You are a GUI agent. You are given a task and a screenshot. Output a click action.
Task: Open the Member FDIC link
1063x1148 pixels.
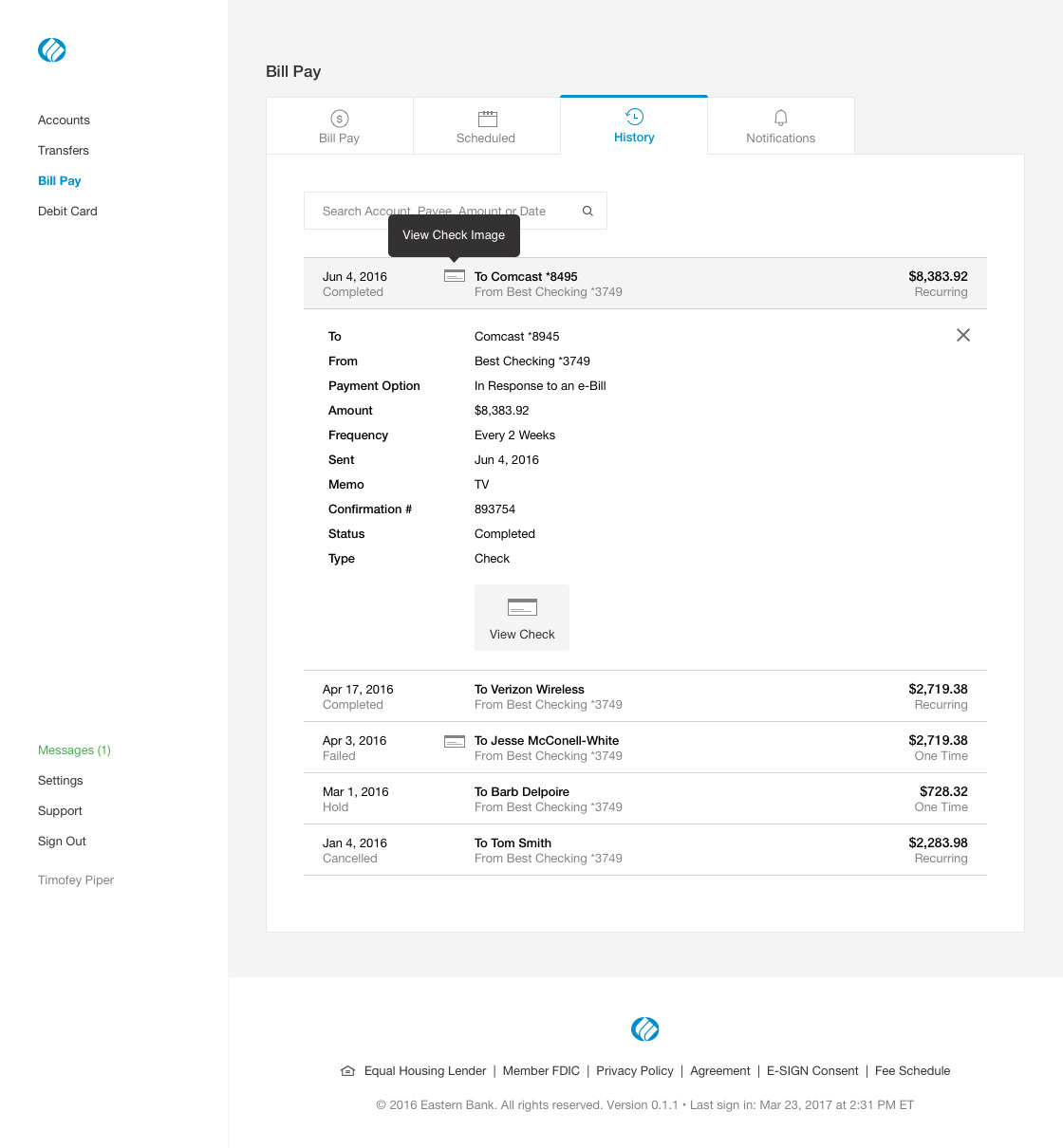[541, 1071]
